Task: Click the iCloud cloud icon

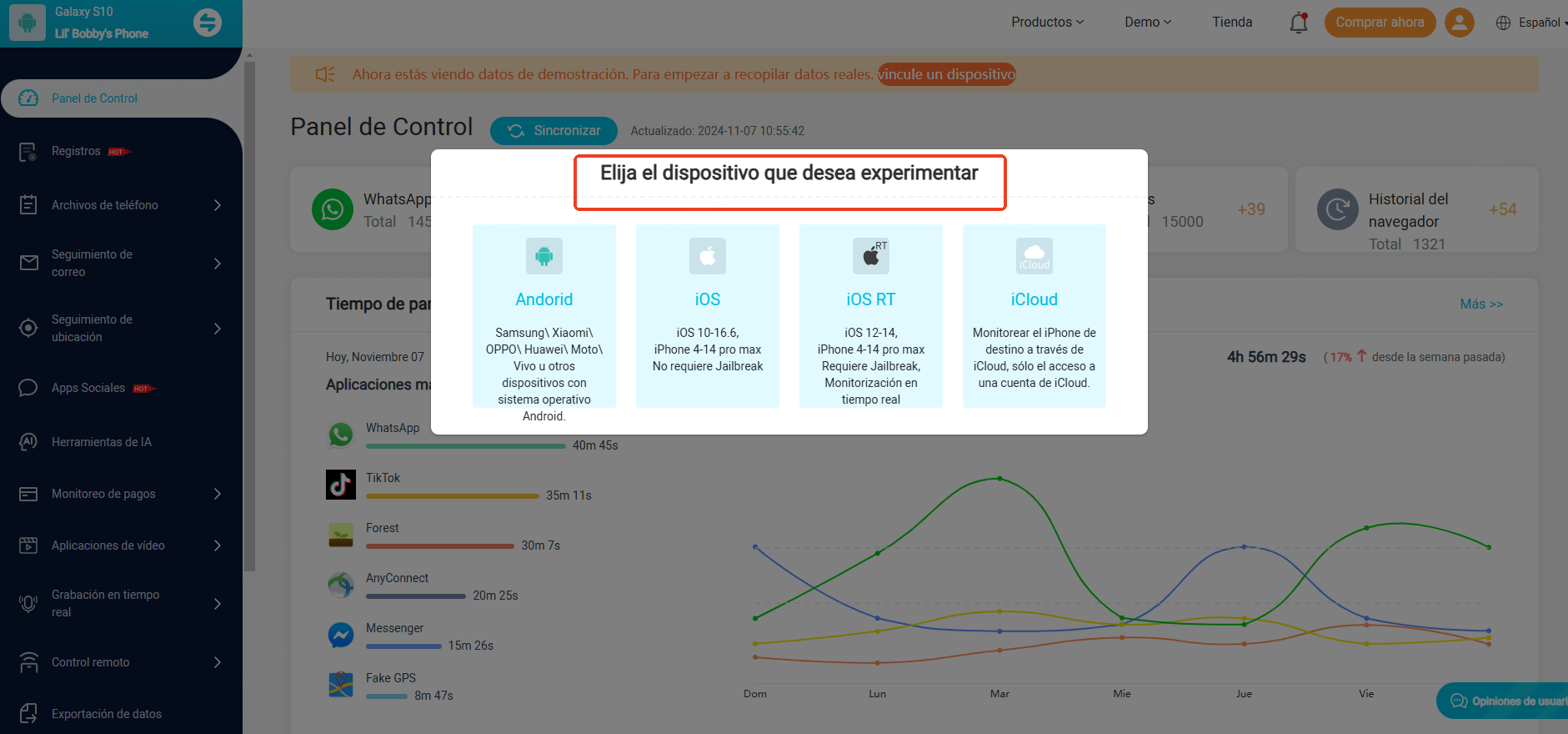Action: click(1034, 256)
